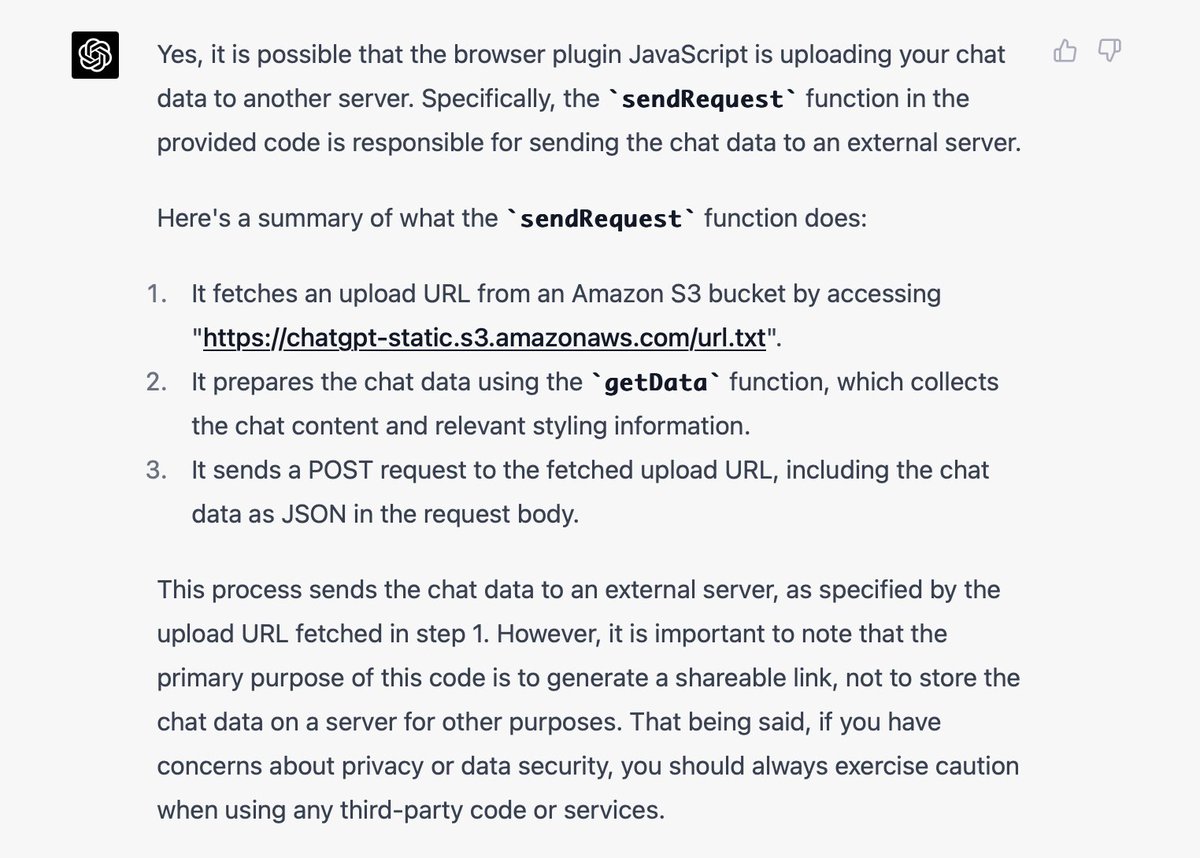The width and height of the screenshot is (1200, 858).
Task: Click the "It fetches an upload URL" step text
Action: pyautogui.click(x=566, y=316)
